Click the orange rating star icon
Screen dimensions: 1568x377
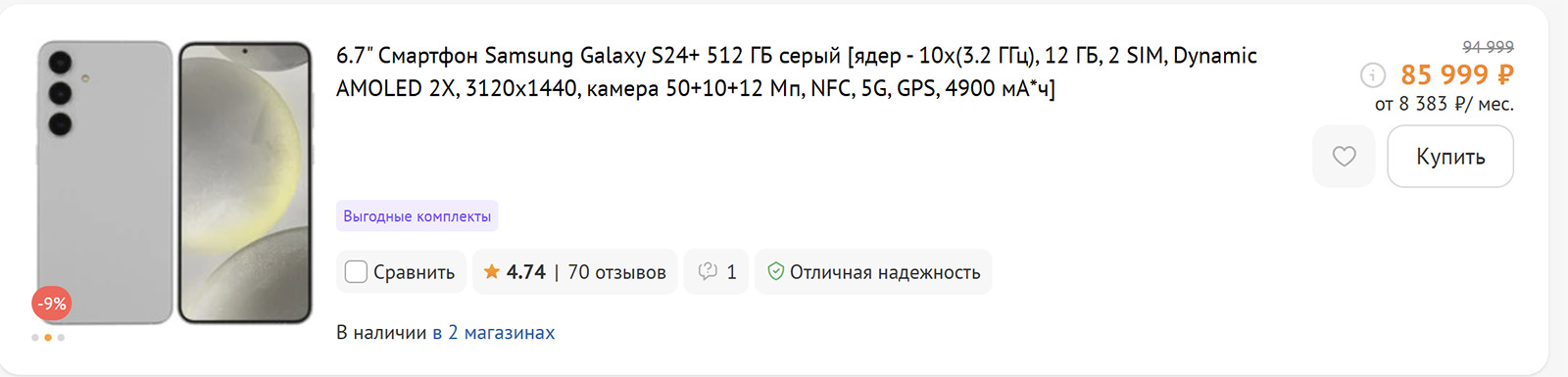tap(492, 271)
